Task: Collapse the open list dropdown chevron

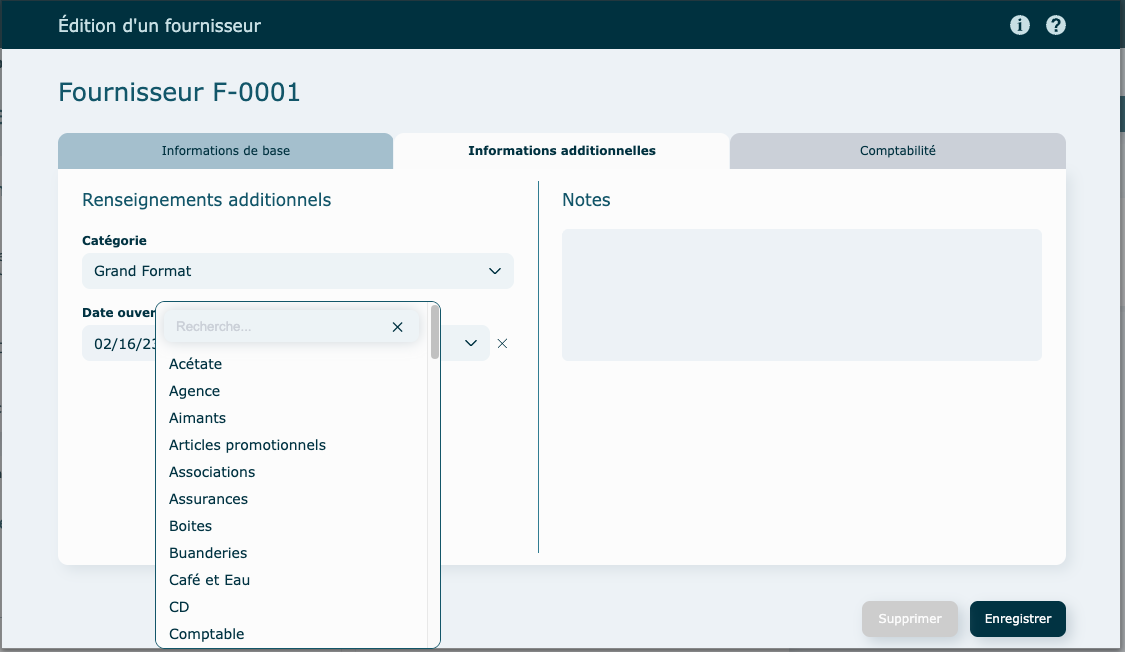Action: pos(471,344)
